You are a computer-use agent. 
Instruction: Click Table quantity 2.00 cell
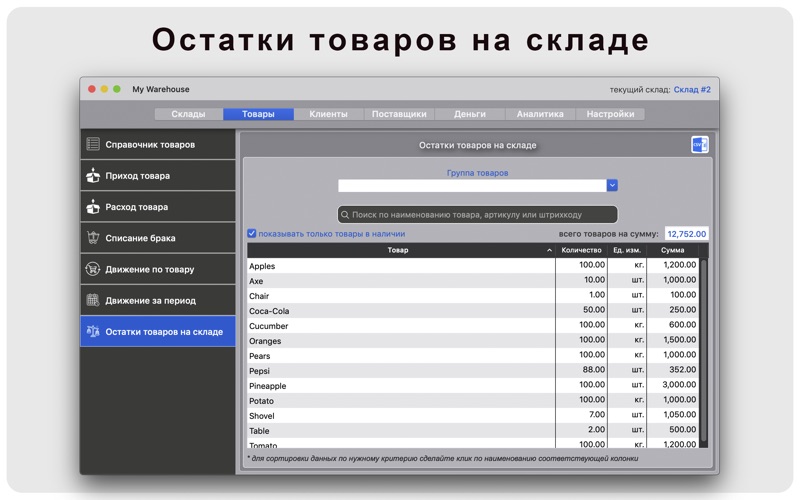(581, 430)
